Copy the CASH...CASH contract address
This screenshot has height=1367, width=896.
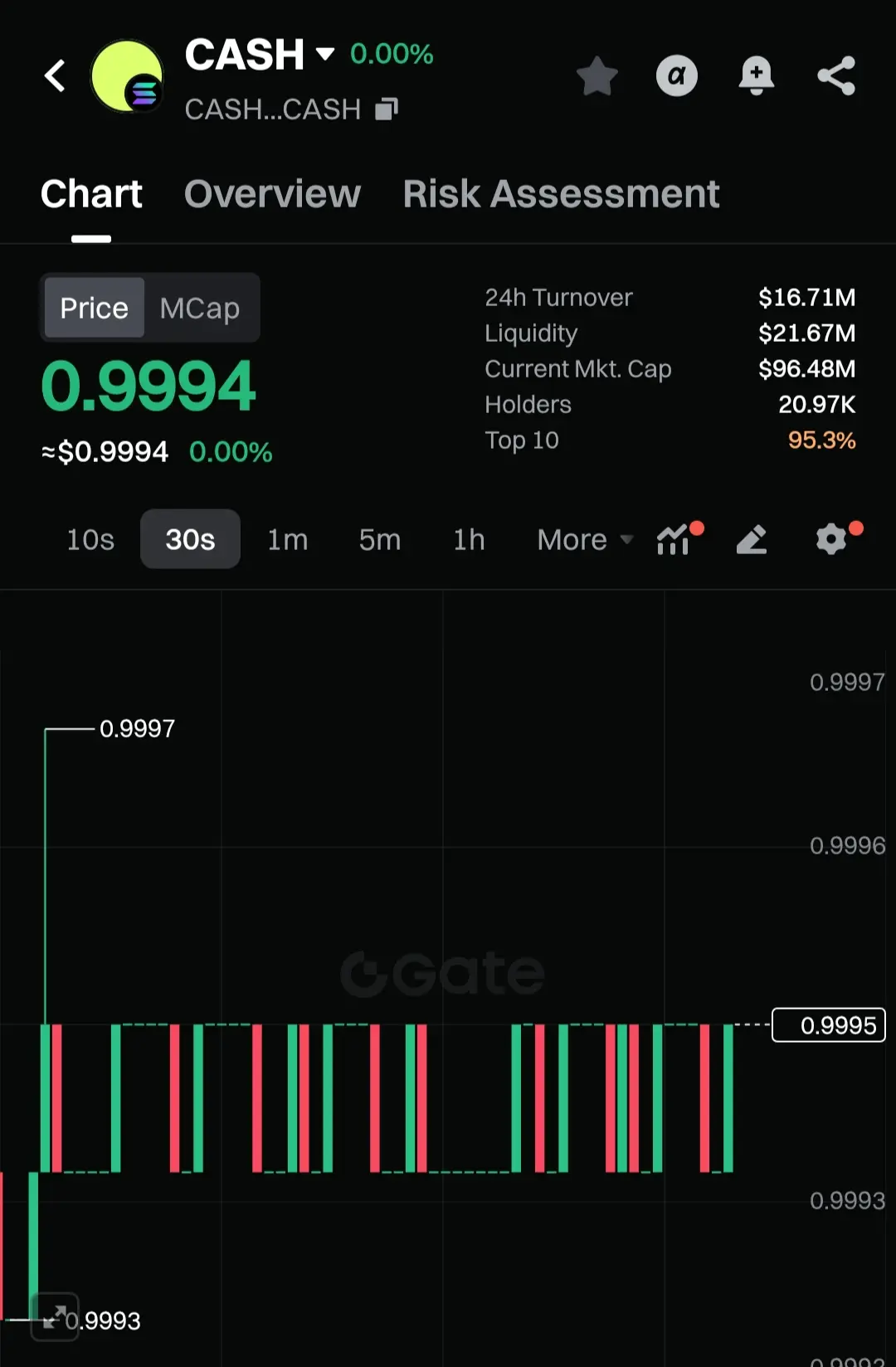tap(387, 109)
